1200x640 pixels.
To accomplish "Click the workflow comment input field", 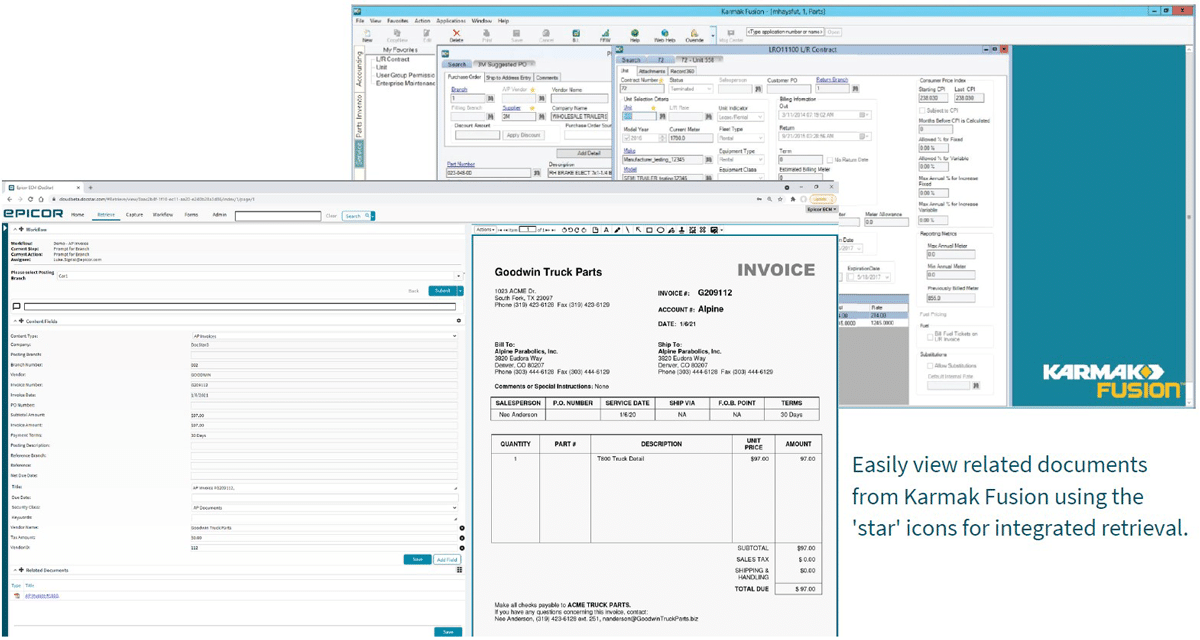I will point(240,306).
